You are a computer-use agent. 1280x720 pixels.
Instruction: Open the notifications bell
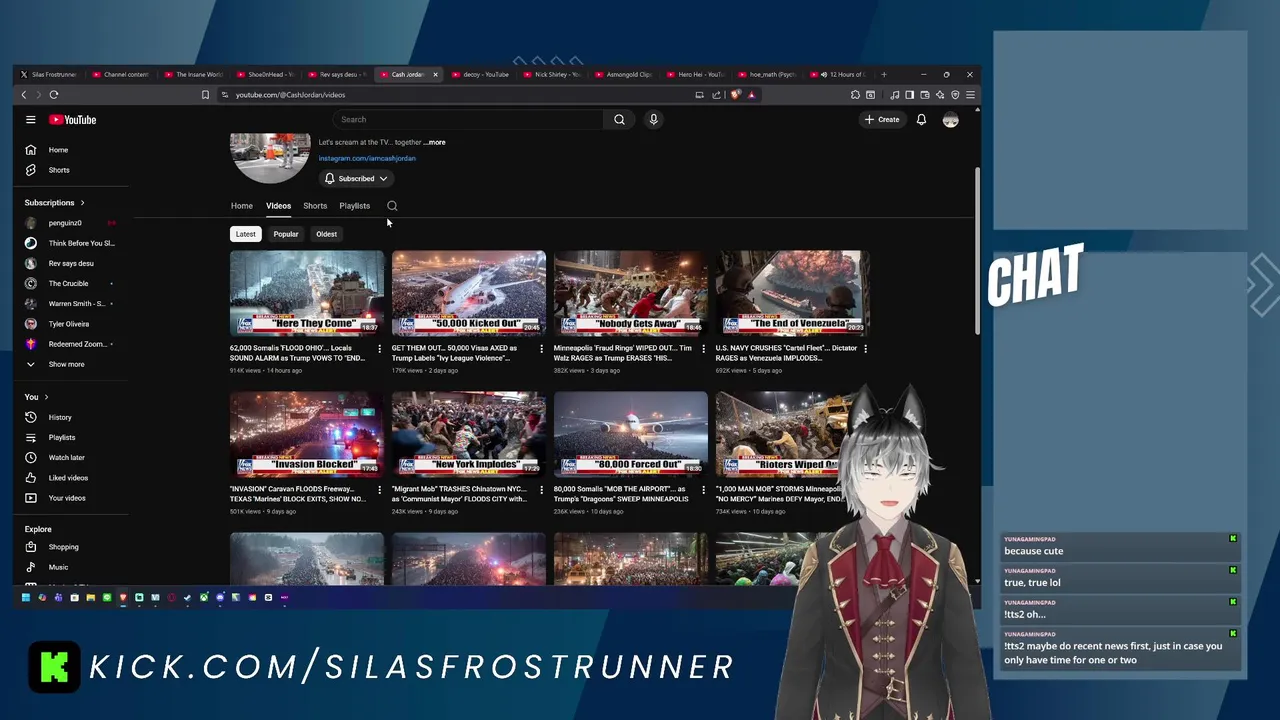click(921, 120)
